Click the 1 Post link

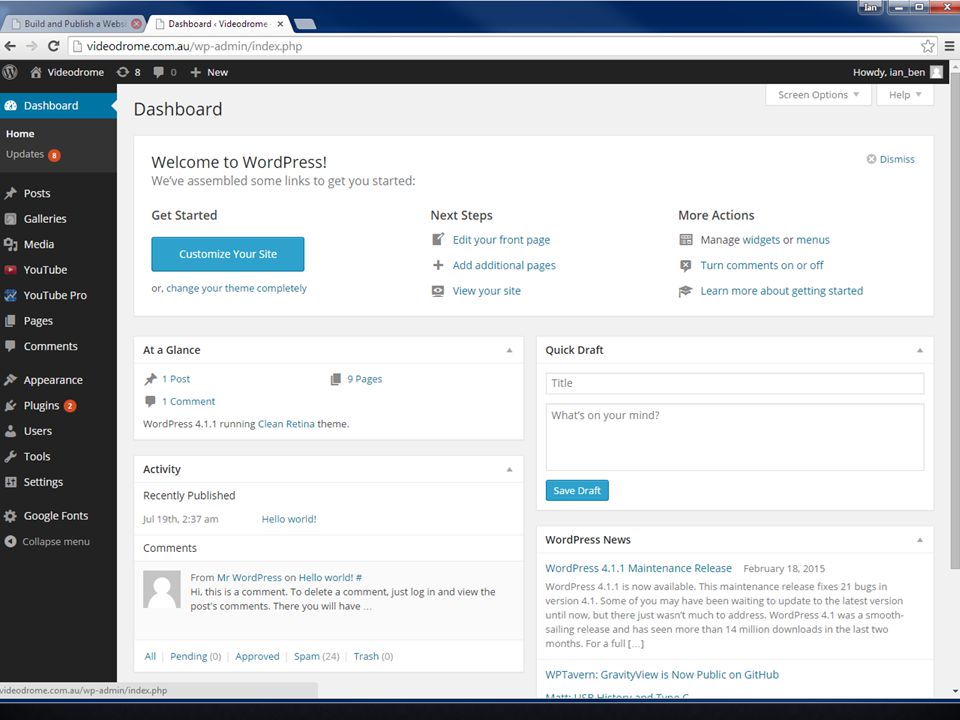point(176,379)
